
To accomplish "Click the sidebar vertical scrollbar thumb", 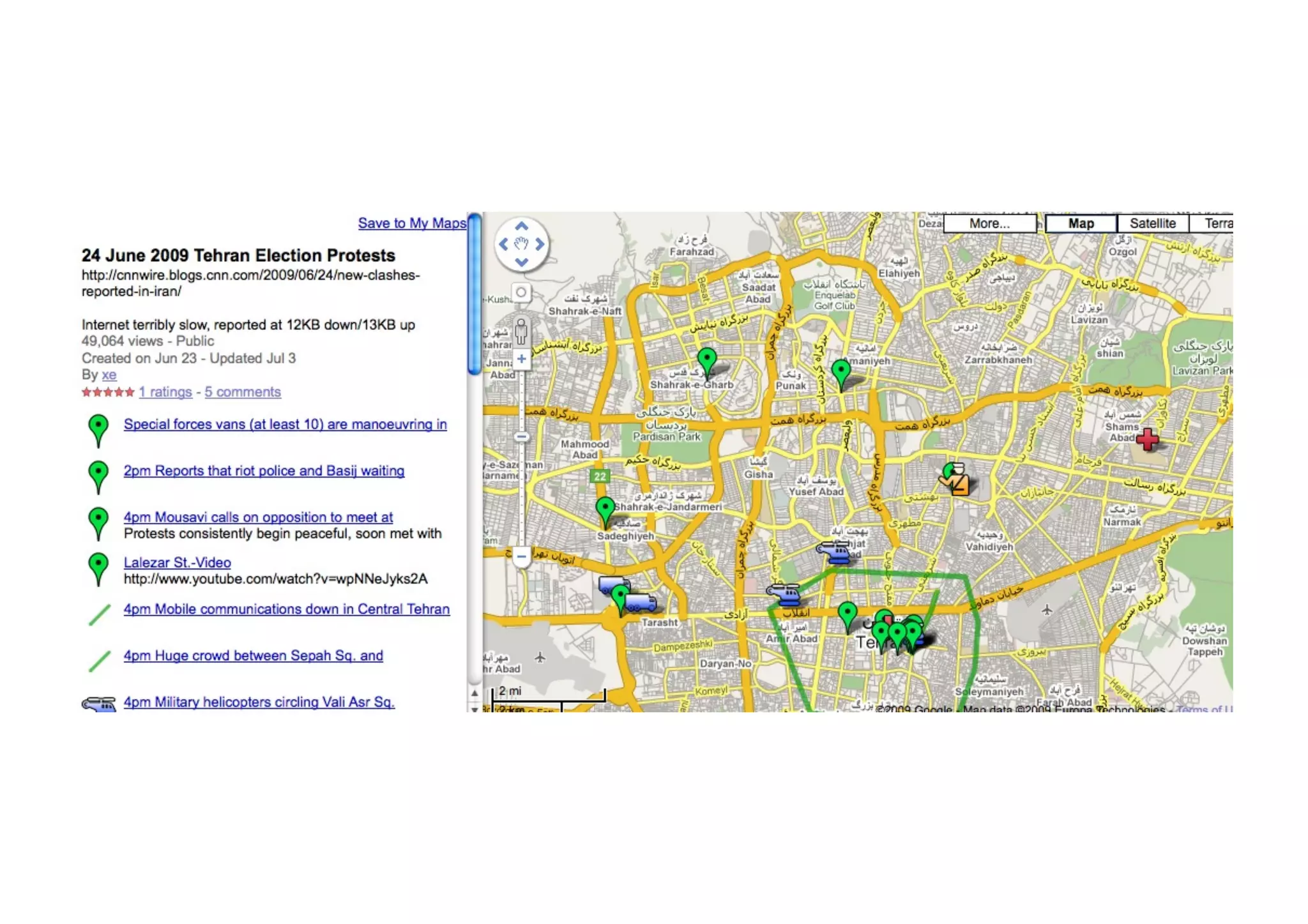I will click(474, 294).
